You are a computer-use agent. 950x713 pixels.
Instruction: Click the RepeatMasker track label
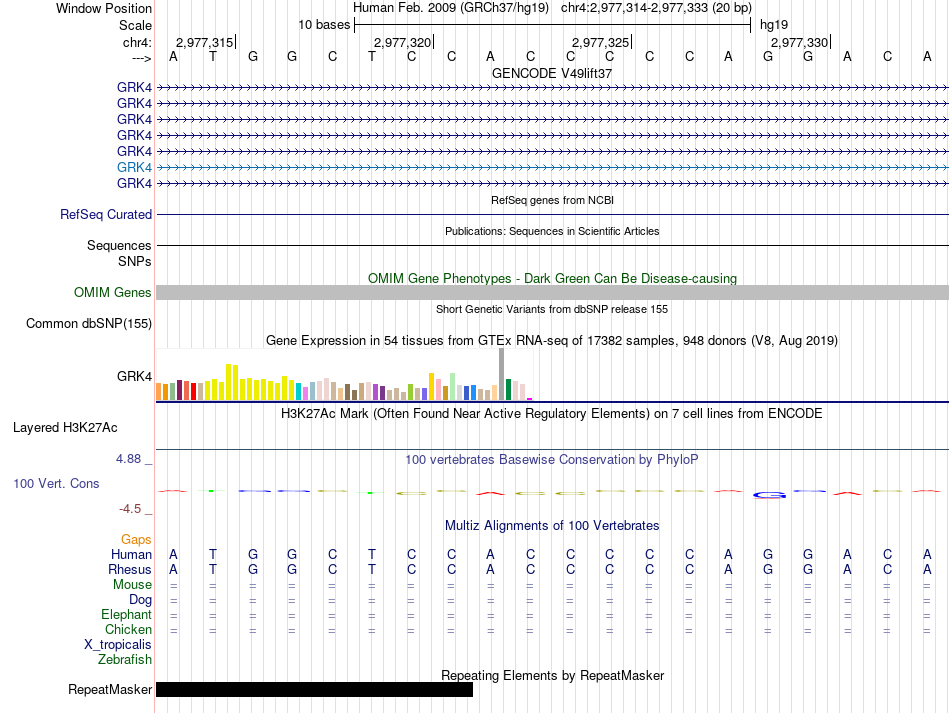(110, 689)
